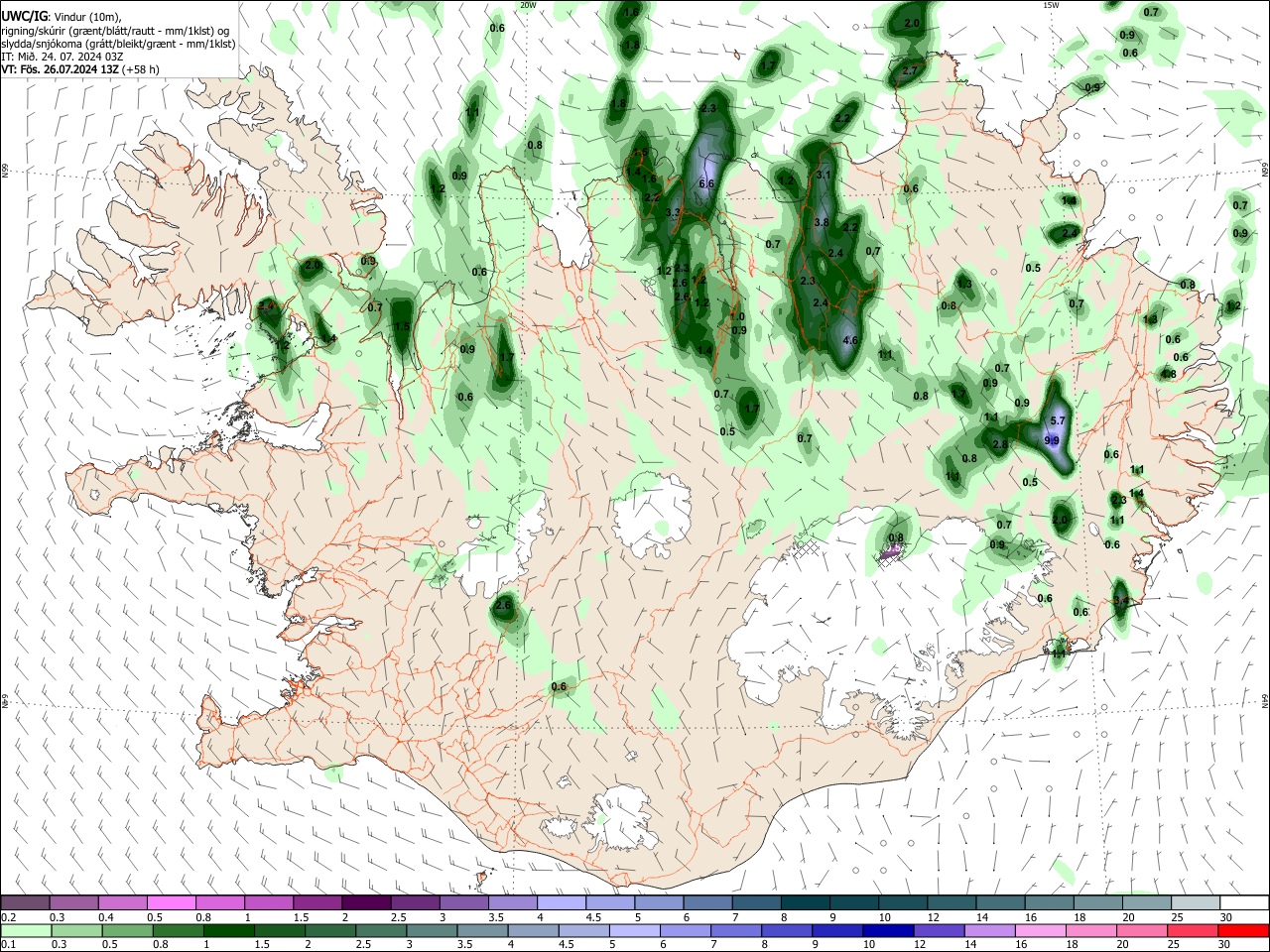This screenshot has height=952, width=1270.
Task: Click upper legend bright pink swatch 0.5 to 0.8
Action: [172, 902]
